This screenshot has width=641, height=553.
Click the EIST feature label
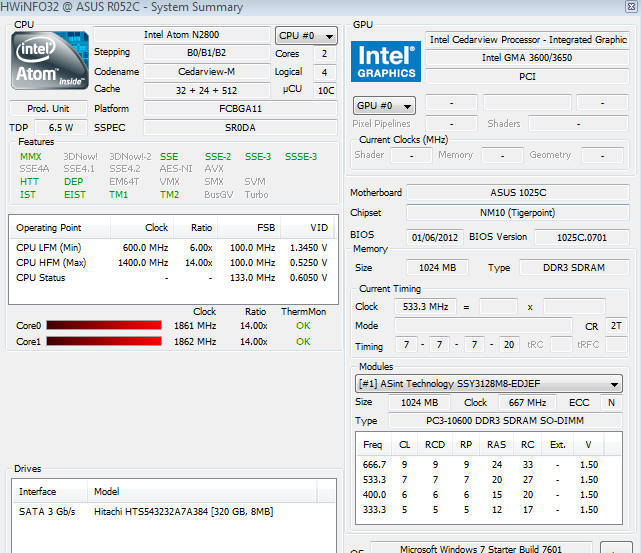[75, 195]
